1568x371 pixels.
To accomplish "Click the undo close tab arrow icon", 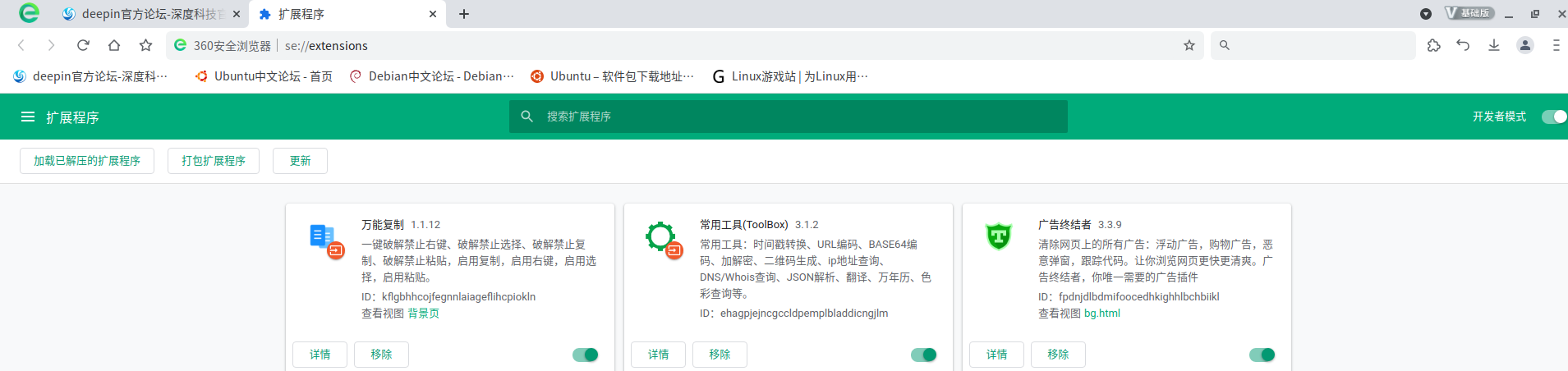I will pos(1463,45).
